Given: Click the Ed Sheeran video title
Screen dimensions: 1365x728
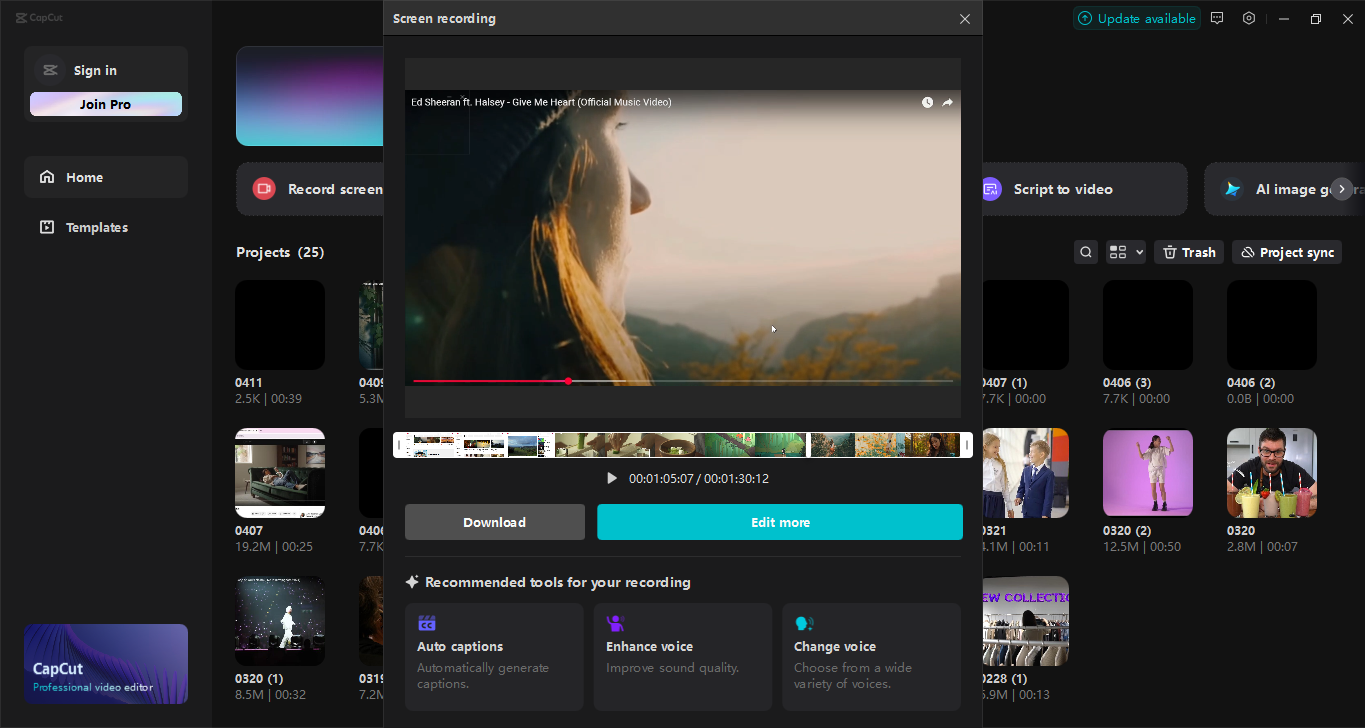Looking at the screenshot, I should (x=541, y=102).
